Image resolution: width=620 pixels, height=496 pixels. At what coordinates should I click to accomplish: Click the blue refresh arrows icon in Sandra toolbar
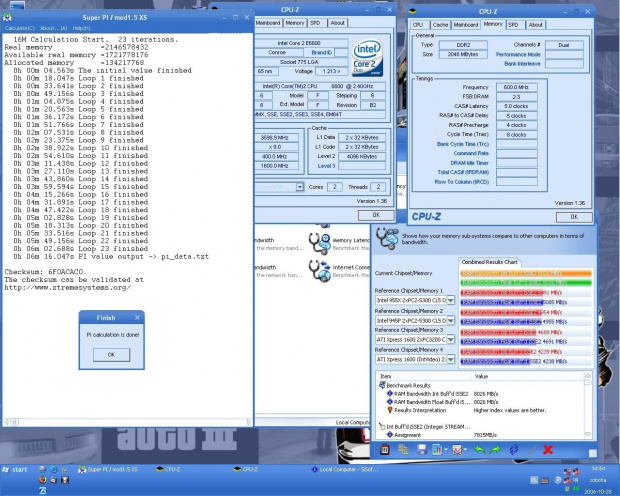coord(514,449)
